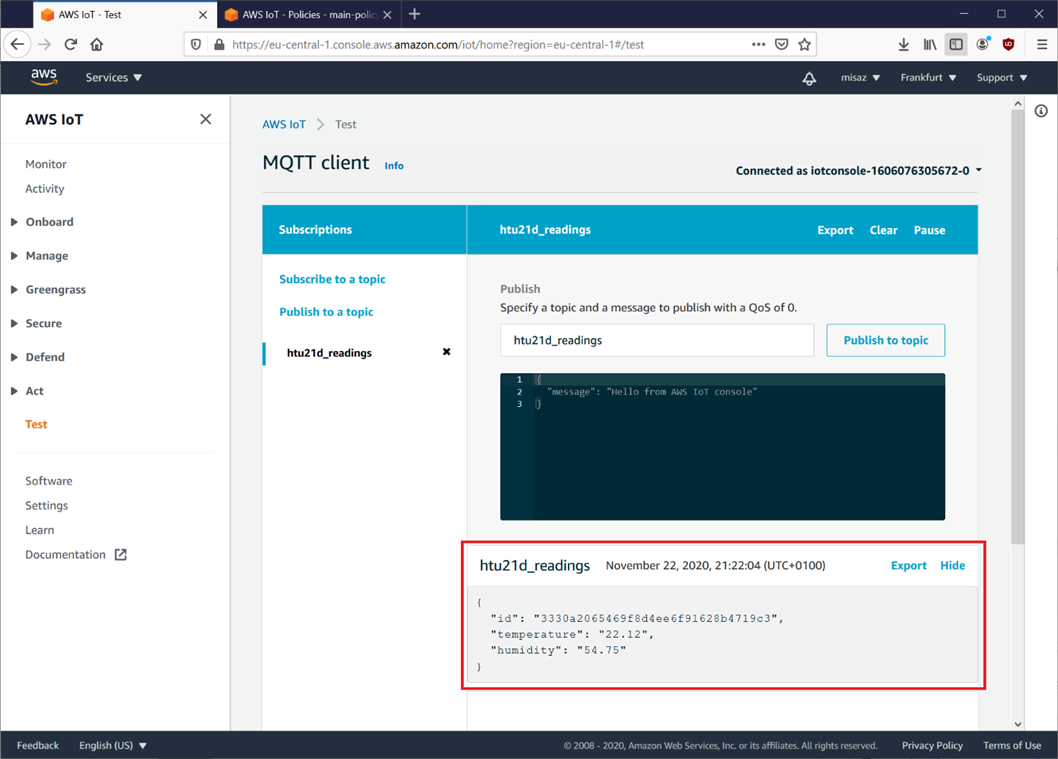Click the uBlock Origin extension icon
The image size is (1058, 759).
tap(1009, 45)
